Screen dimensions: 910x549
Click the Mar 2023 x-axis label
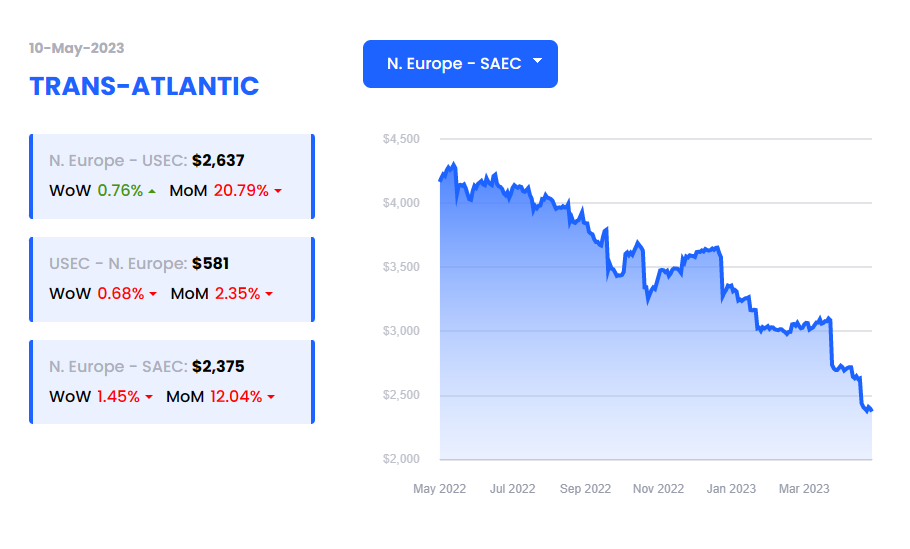(x=804, y=489)
